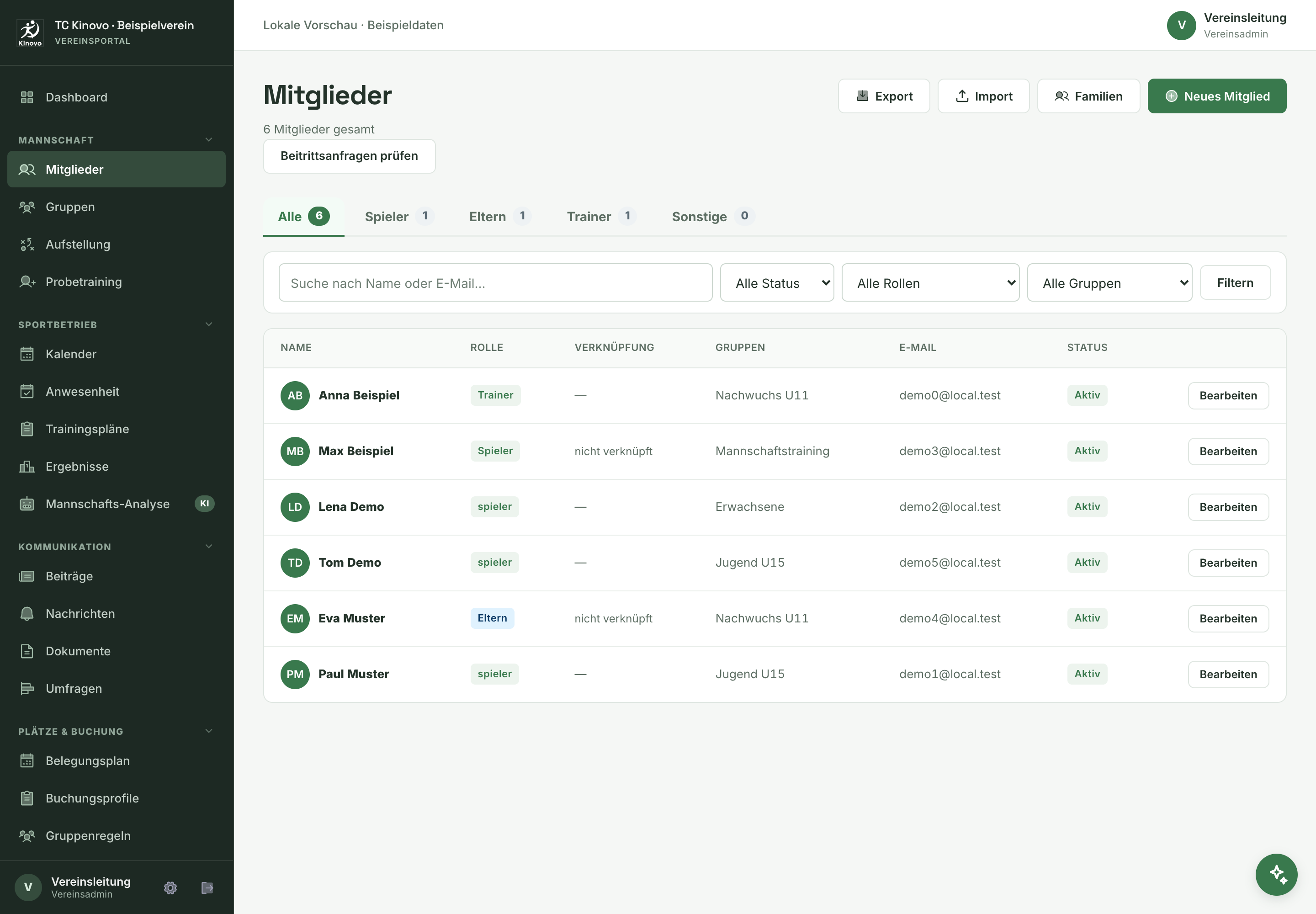This screenshot has width=1316, height=914.
Task: Open the Alle Gruppen dropdown
Action: pos(1109,283)
